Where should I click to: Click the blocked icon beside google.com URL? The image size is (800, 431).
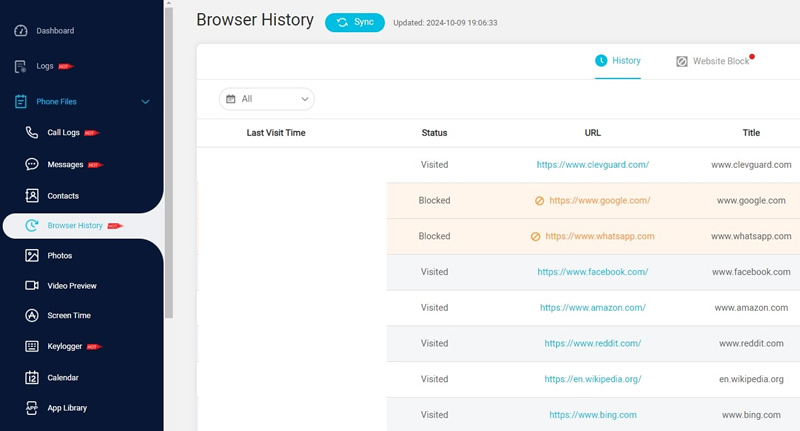tap(539, 201)
